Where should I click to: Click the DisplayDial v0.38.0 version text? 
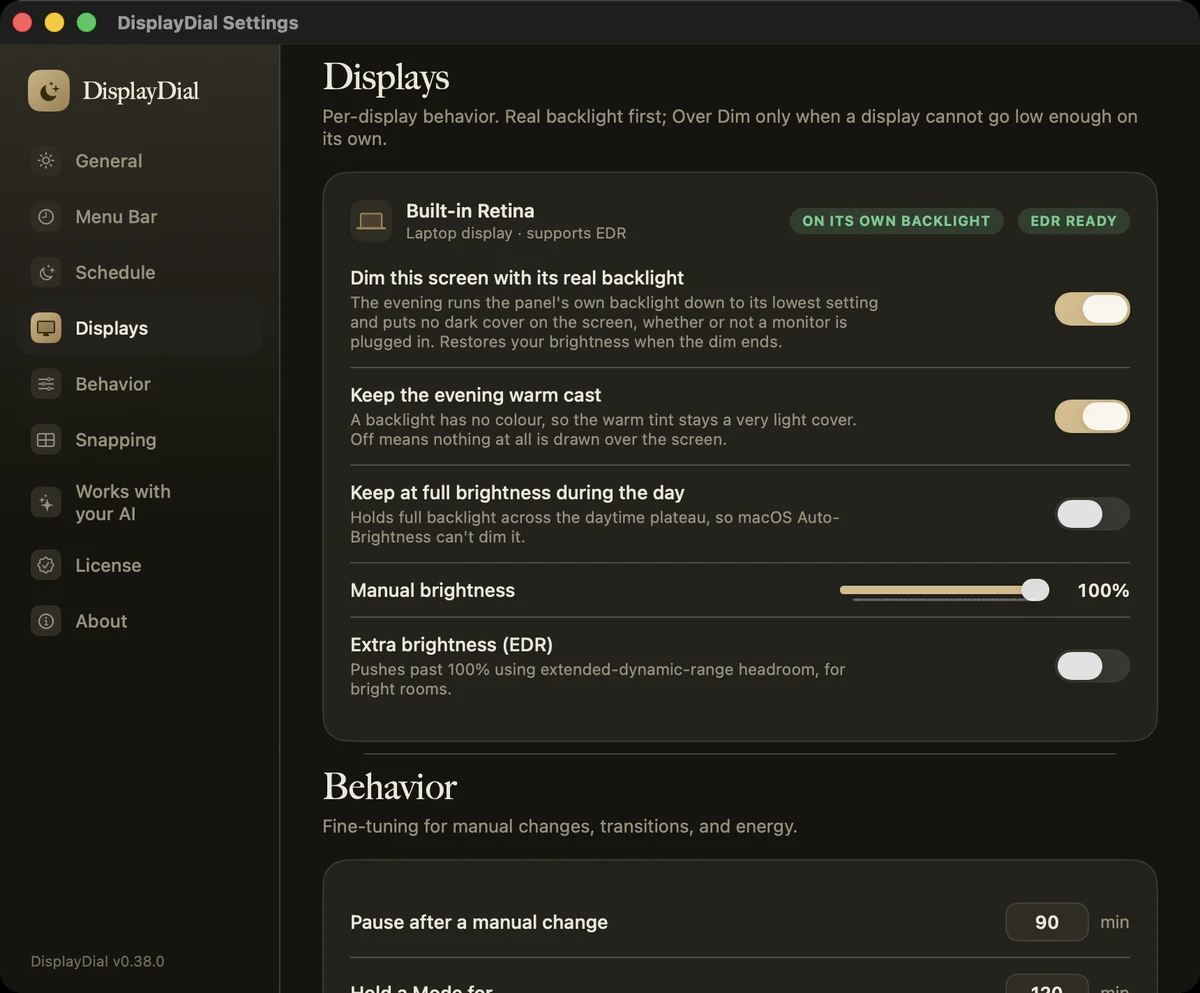click(98, 962)
